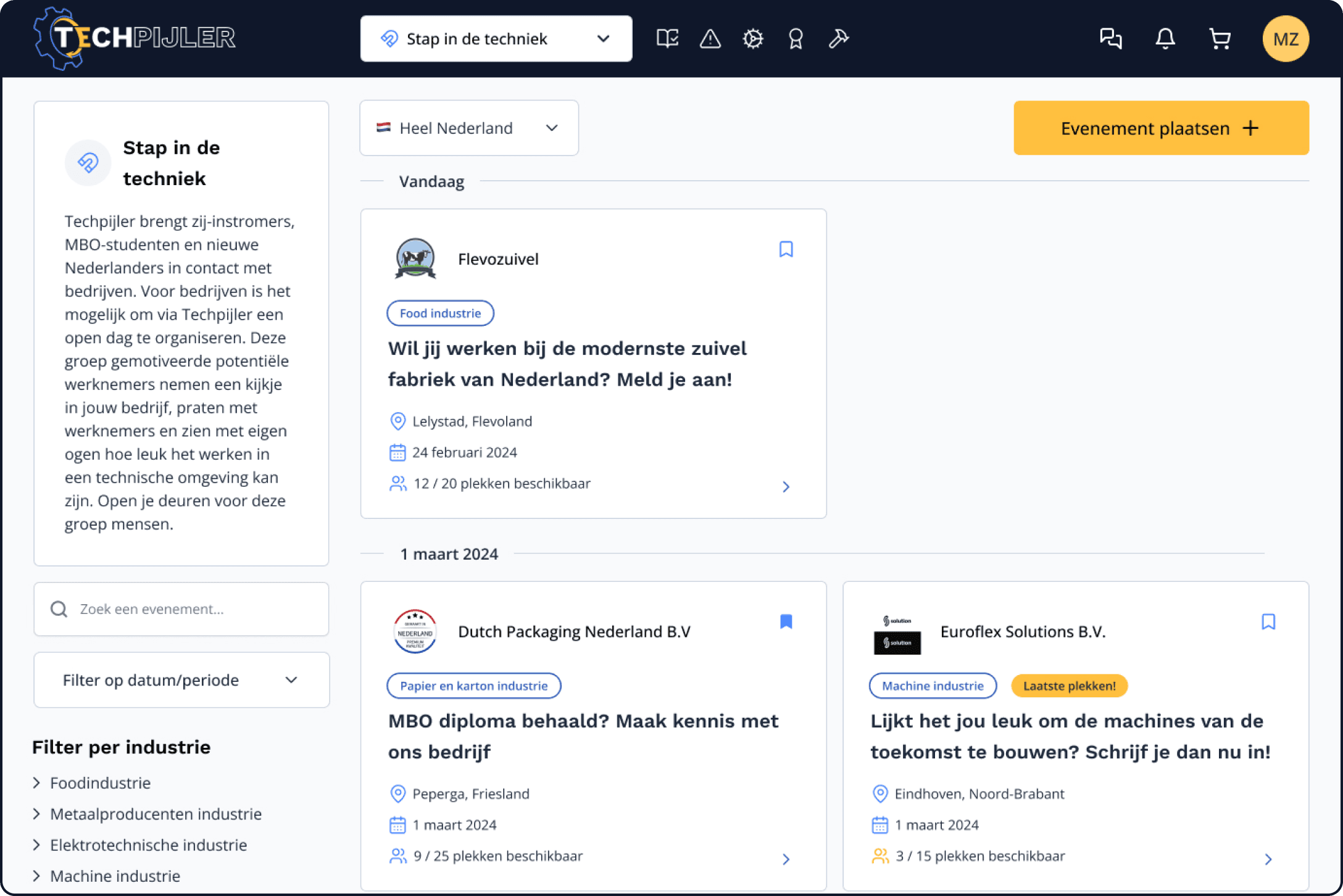
Task: Click the Filter per industrie heading
Action: coord(121,747)
